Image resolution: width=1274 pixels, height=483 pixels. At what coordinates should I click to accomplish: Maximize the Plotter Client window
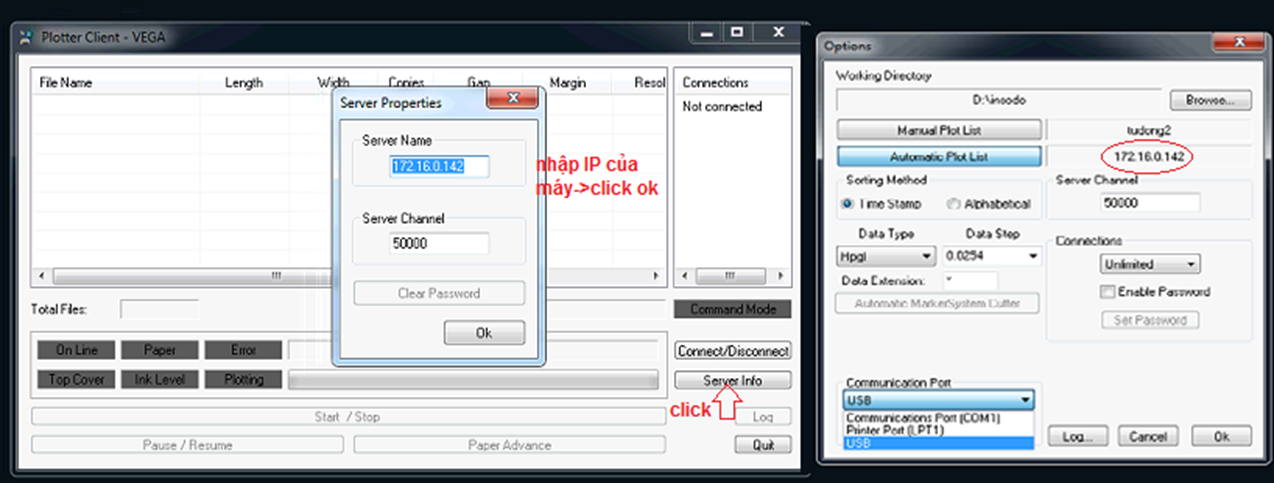(x=737, y=33)
